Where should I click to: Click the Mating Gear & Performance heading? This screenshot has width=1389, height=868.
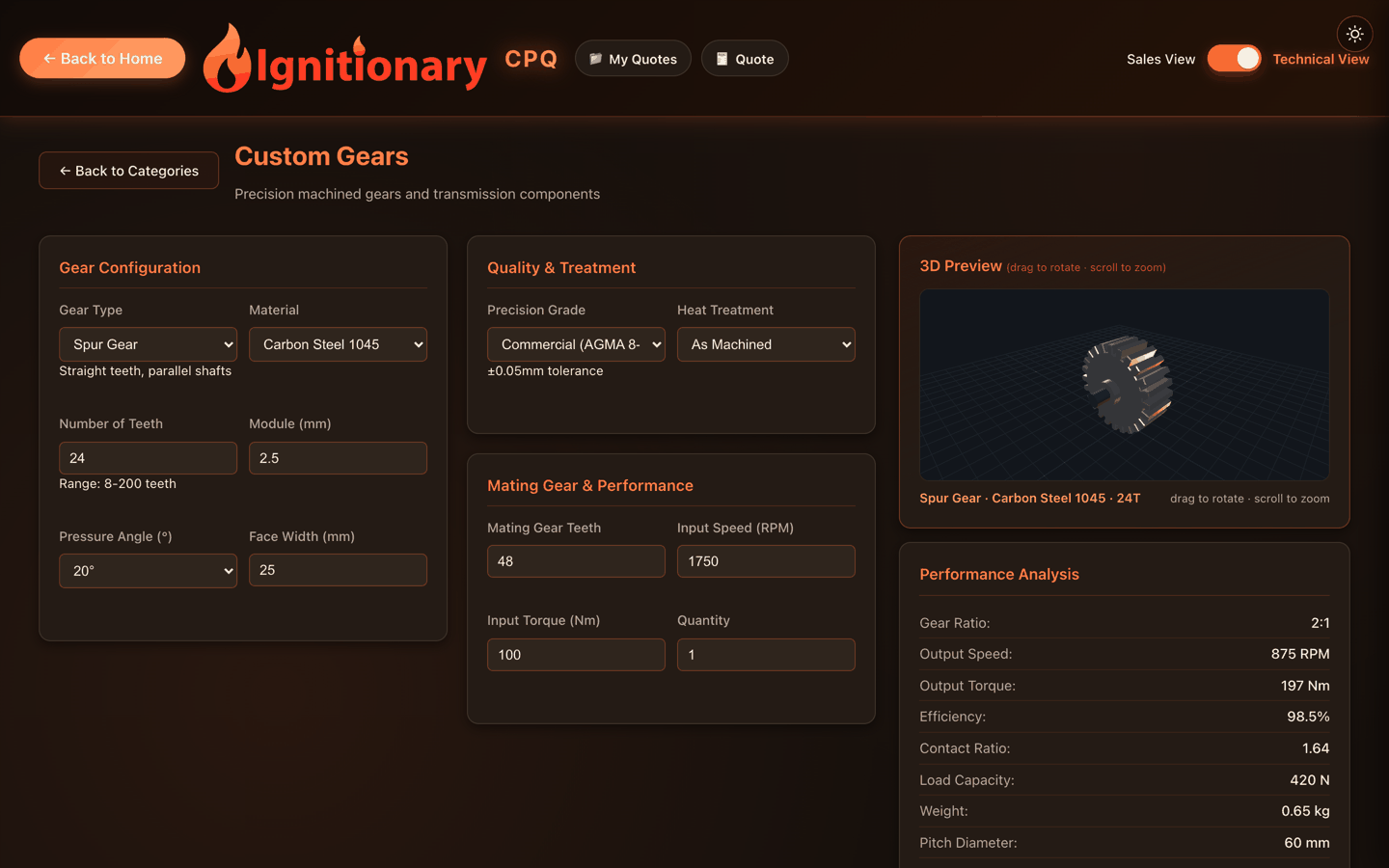[590, 486]
